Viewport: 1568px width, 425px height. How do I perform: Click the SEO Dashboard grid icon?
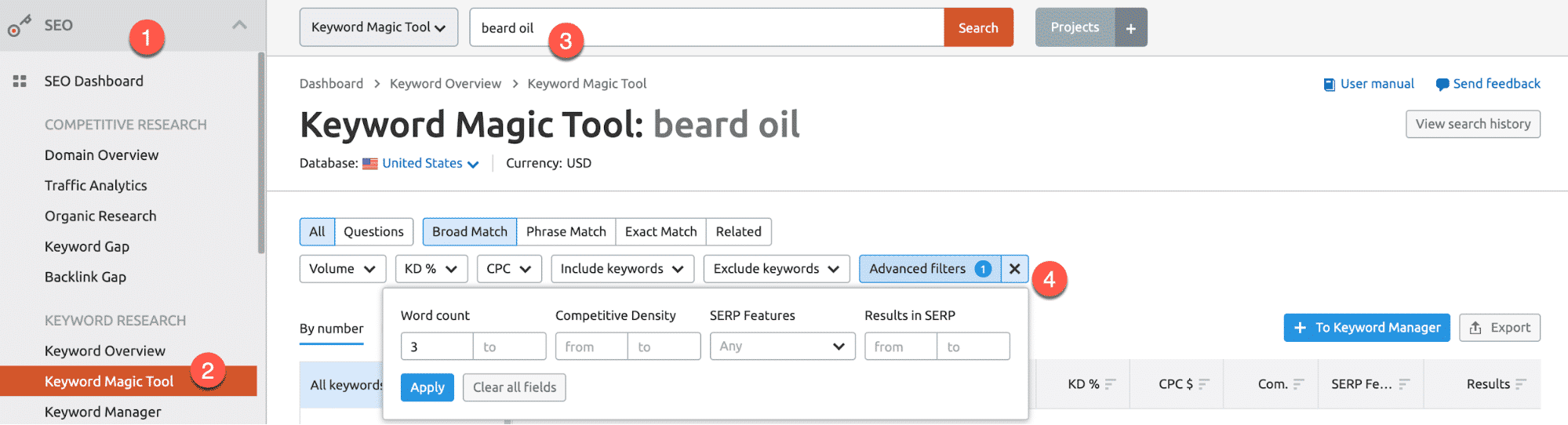[20, 81]
